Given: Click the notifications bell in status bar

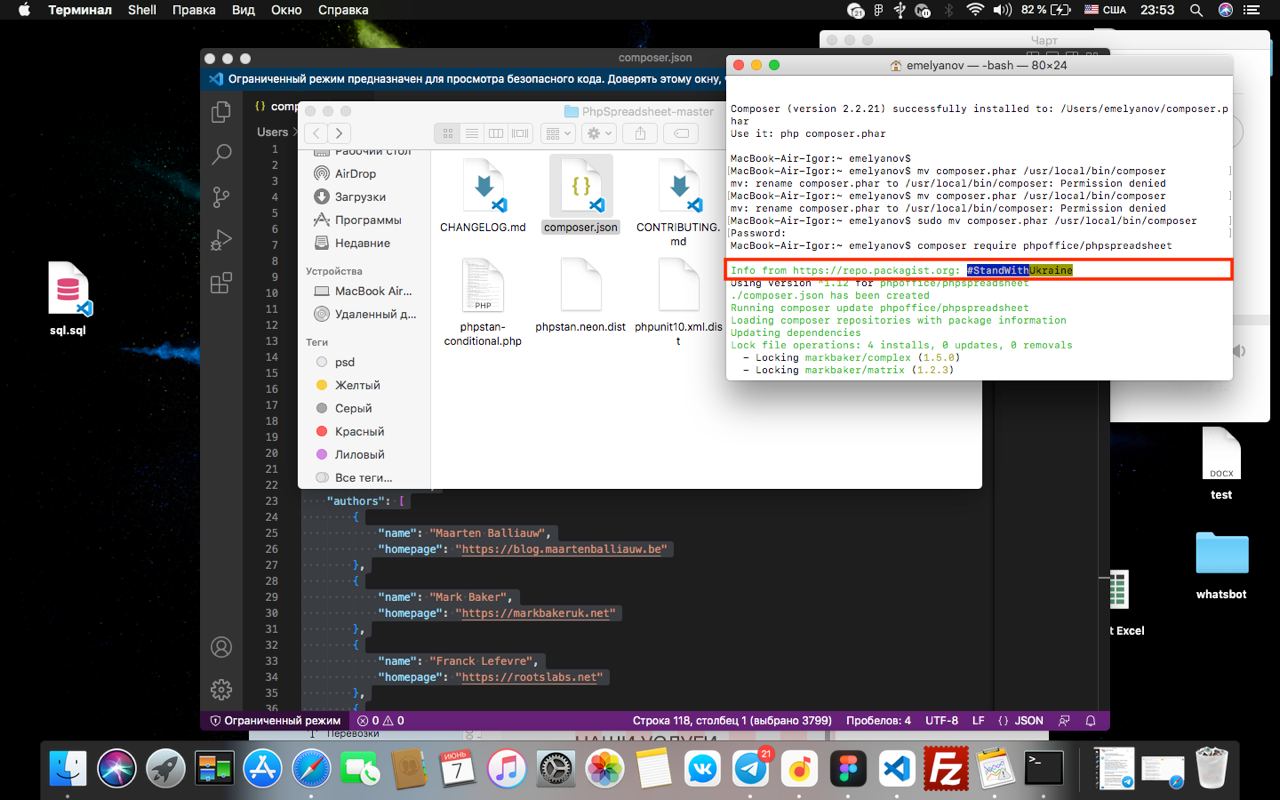Looking at the screenshot, I should point(1091,720).
